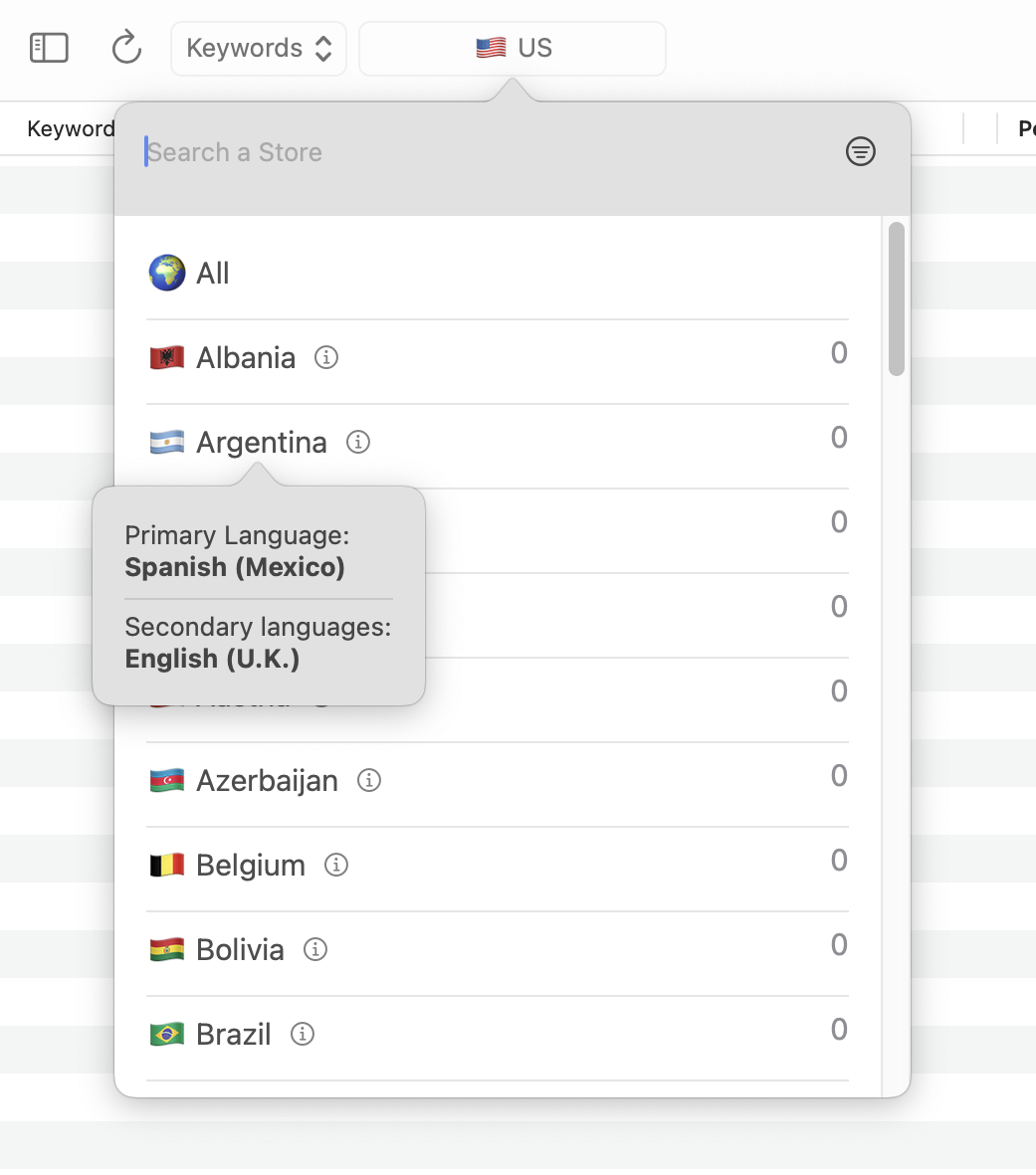
Task: Open Brazil language info icon
Action: point(303,1034)
